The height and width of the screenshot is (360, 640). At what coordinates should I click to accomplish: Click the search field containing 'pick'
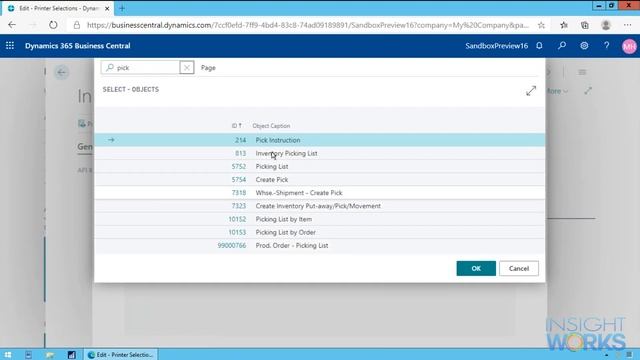coord(141,68)
